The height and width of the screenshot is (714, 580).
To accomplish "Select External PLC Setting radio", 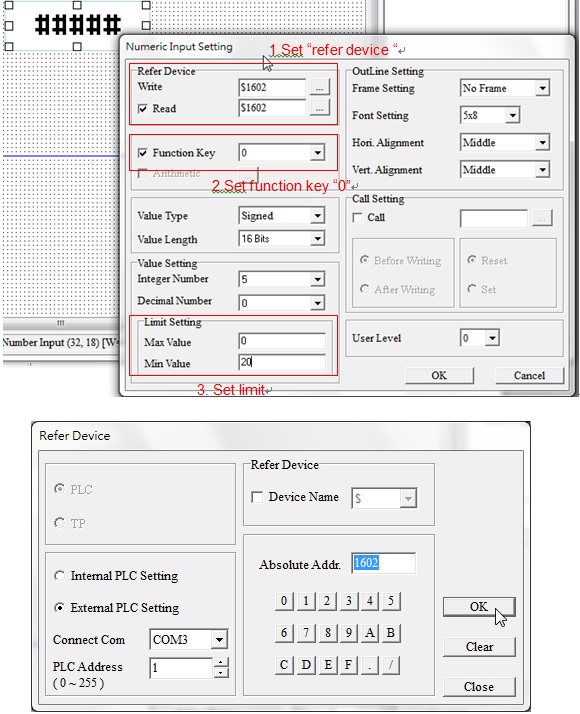I will point(59,607).
